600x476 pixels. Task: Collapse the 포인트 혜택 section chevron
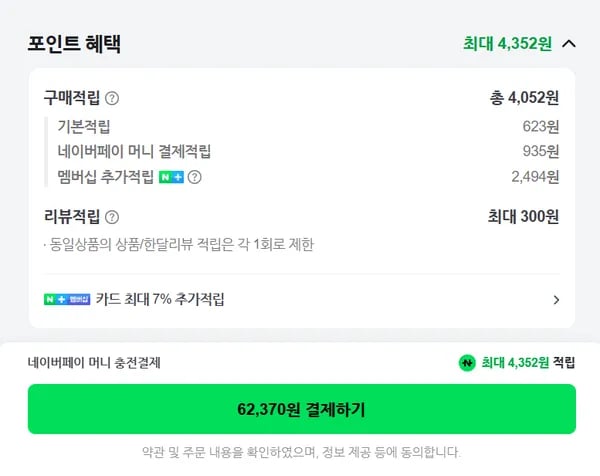point(569,44)
